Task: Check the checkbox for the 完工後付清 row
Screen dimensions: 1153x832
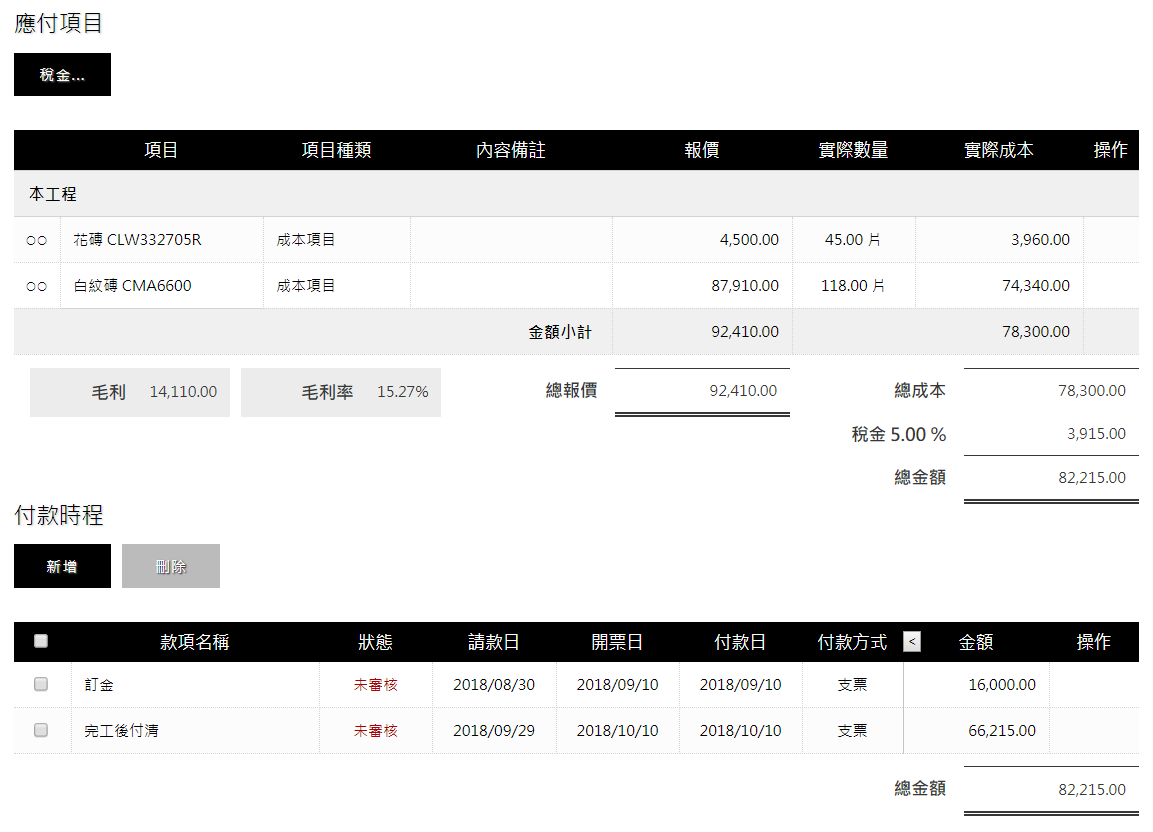Action: click(x=41, y=731)
